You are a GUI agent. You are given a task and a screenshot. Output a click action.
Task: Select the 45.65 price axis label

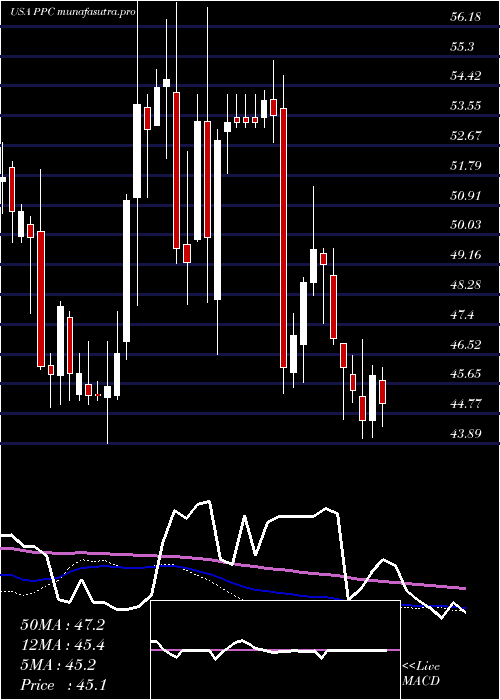click(x=465, y=374)
